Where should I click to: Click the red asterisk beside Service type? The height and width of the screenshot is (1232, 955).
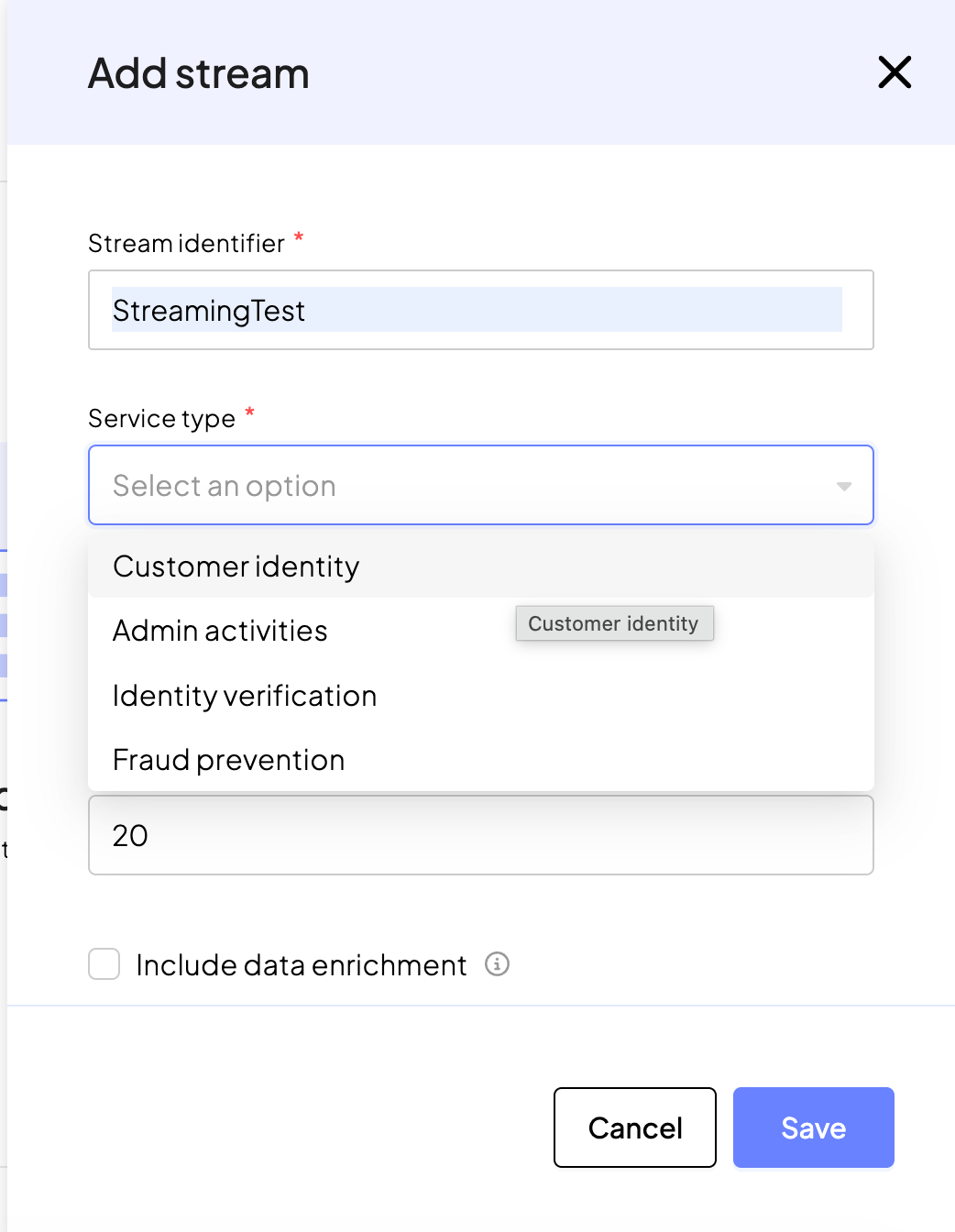pyautogui.click(x=249, y=413)
